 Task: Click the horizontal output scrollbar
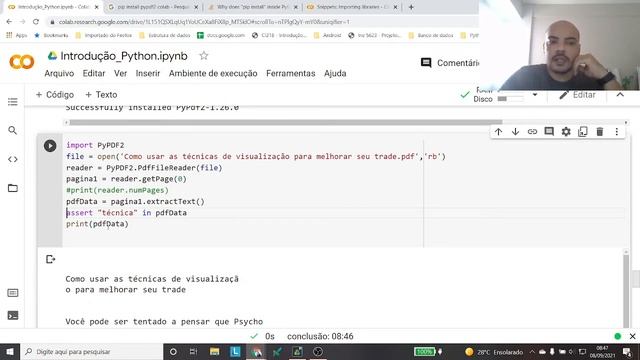click(x=286, y=122)
